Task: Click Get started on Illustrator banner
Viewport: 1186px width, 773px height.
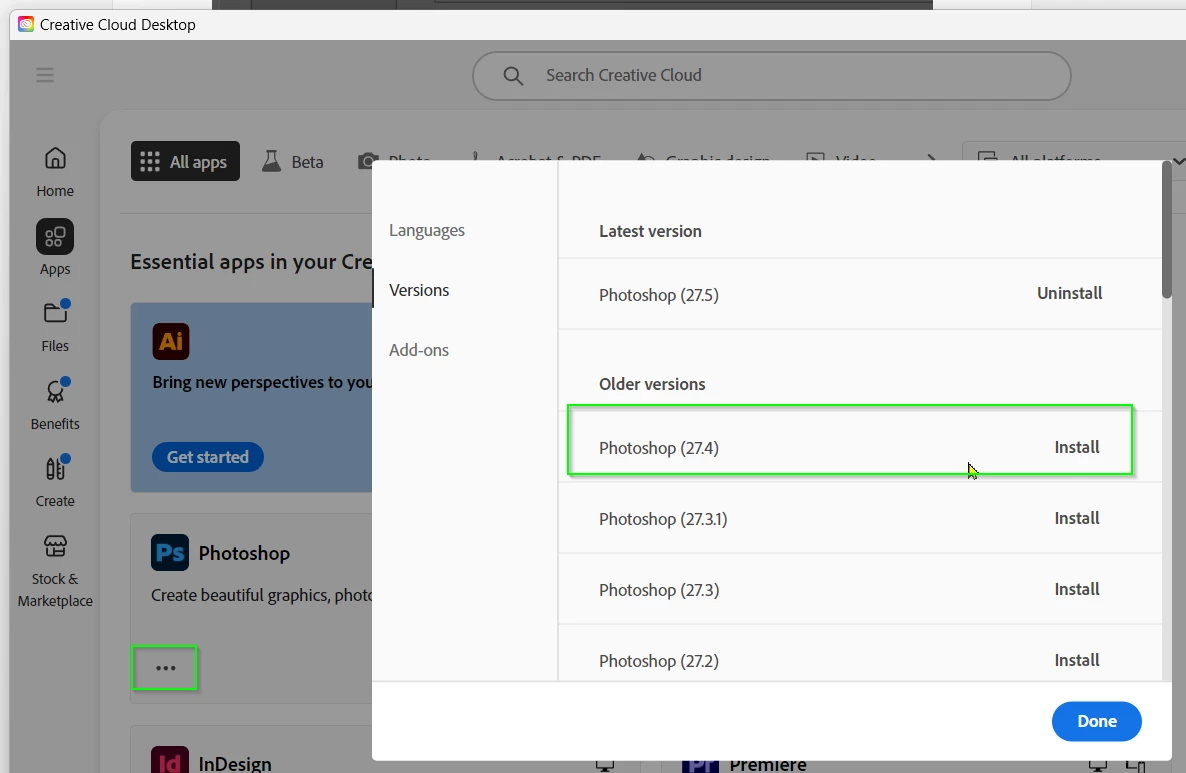Action: (x=208, y=457)
